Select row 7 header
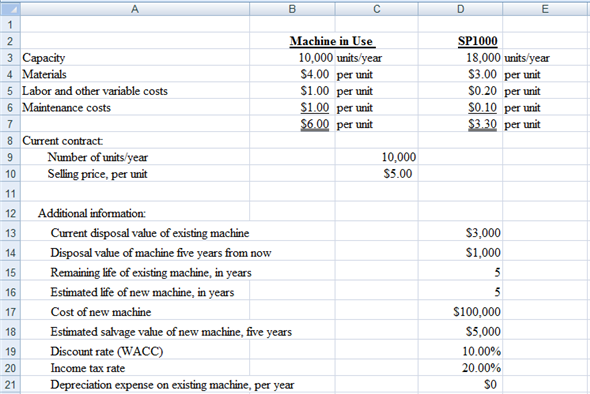This screenshot has height=394, width=590. point(10,124)
